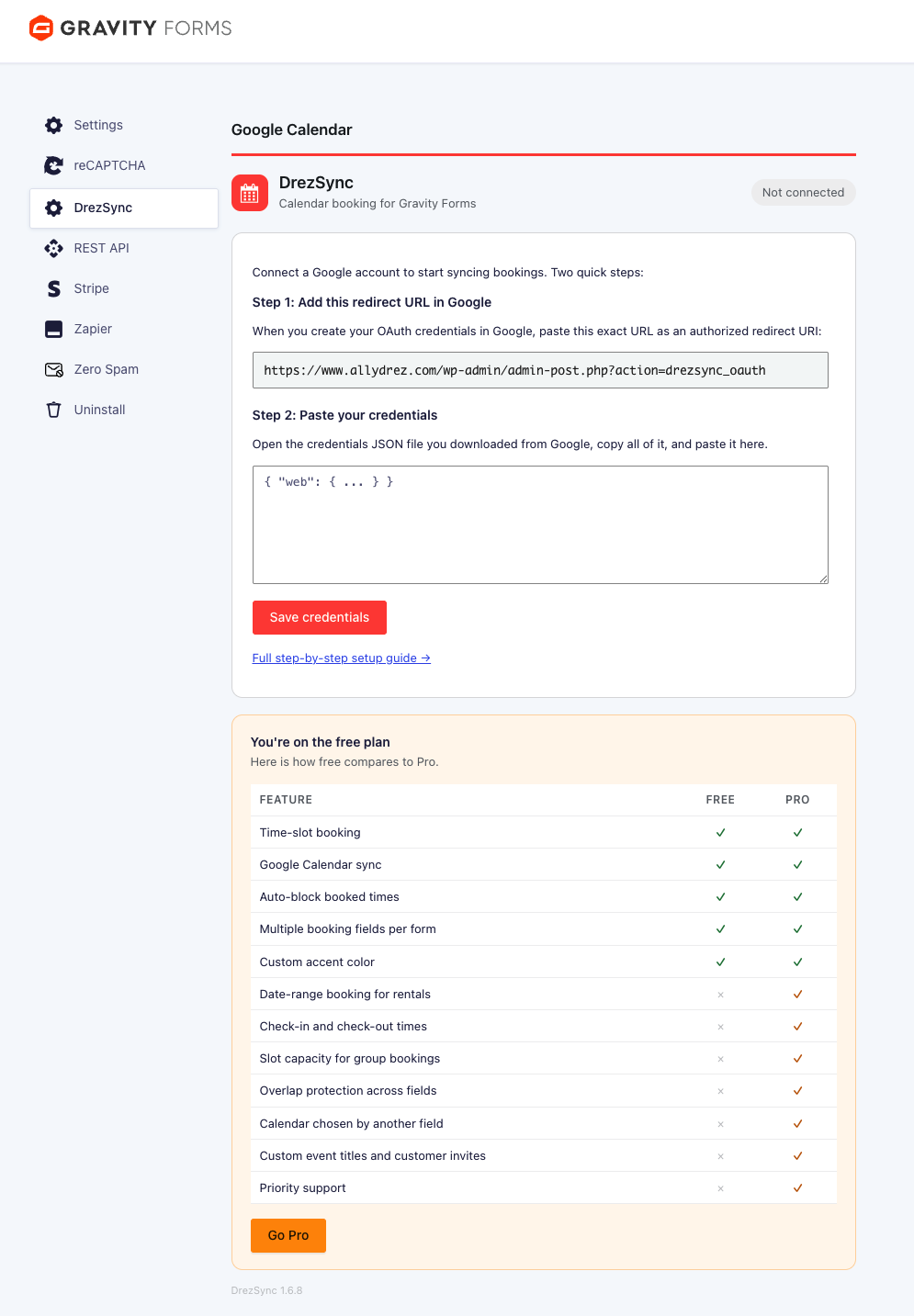Click Free x mark for Overlap protection
The width and height of the screenshot is (914, 1316).
point(720,1091)
